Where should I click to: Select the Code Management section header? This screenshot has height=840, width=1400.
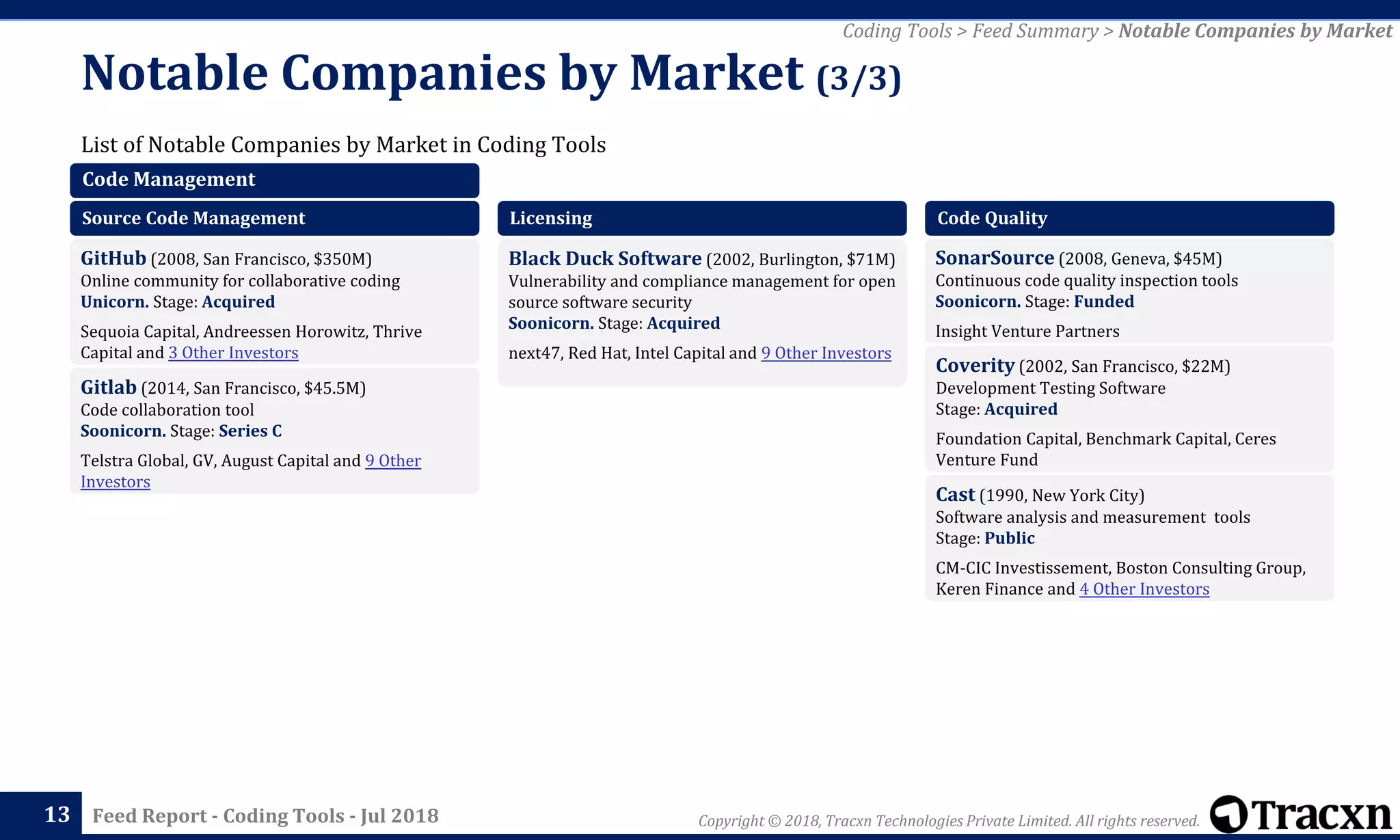coord(274,180)
